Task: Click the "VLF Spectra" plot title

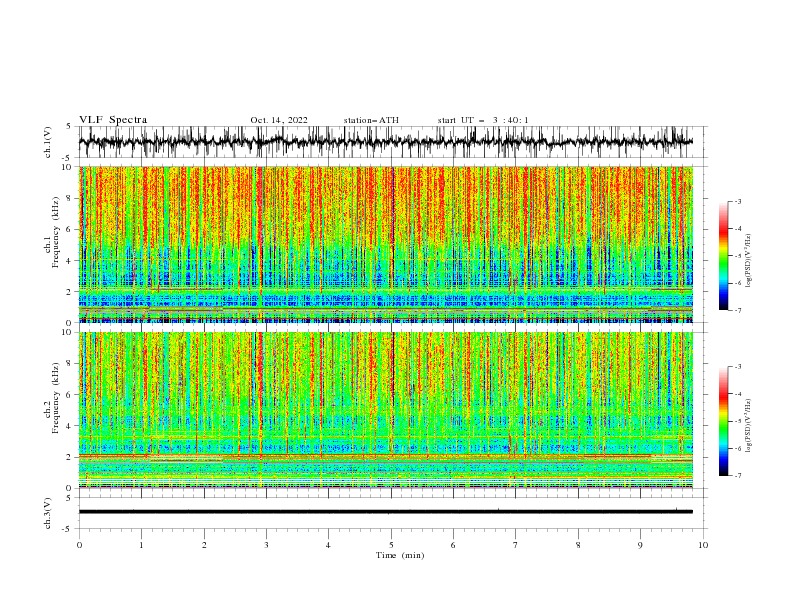Action: point(113,120)
